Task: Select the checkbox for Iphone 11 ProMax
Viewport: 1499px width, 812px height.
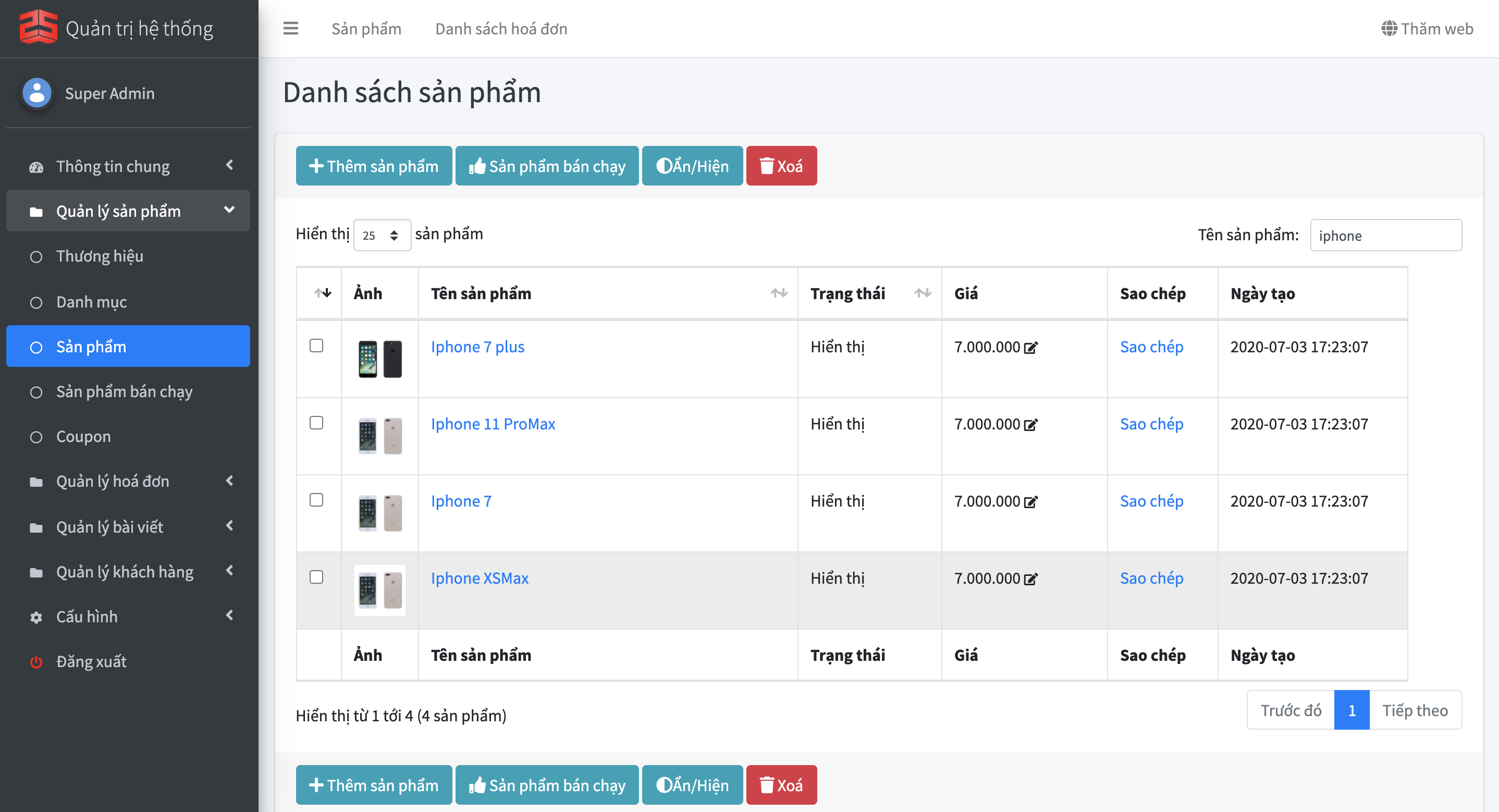Action: click(316, 423)
